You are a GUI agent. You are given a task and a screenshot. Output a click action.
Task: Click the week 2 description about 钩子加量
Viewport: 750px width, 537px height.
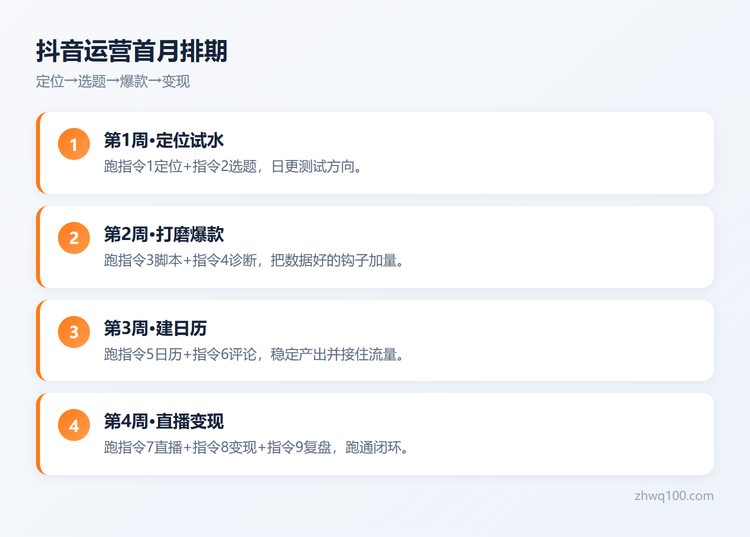tap(254, 261)
